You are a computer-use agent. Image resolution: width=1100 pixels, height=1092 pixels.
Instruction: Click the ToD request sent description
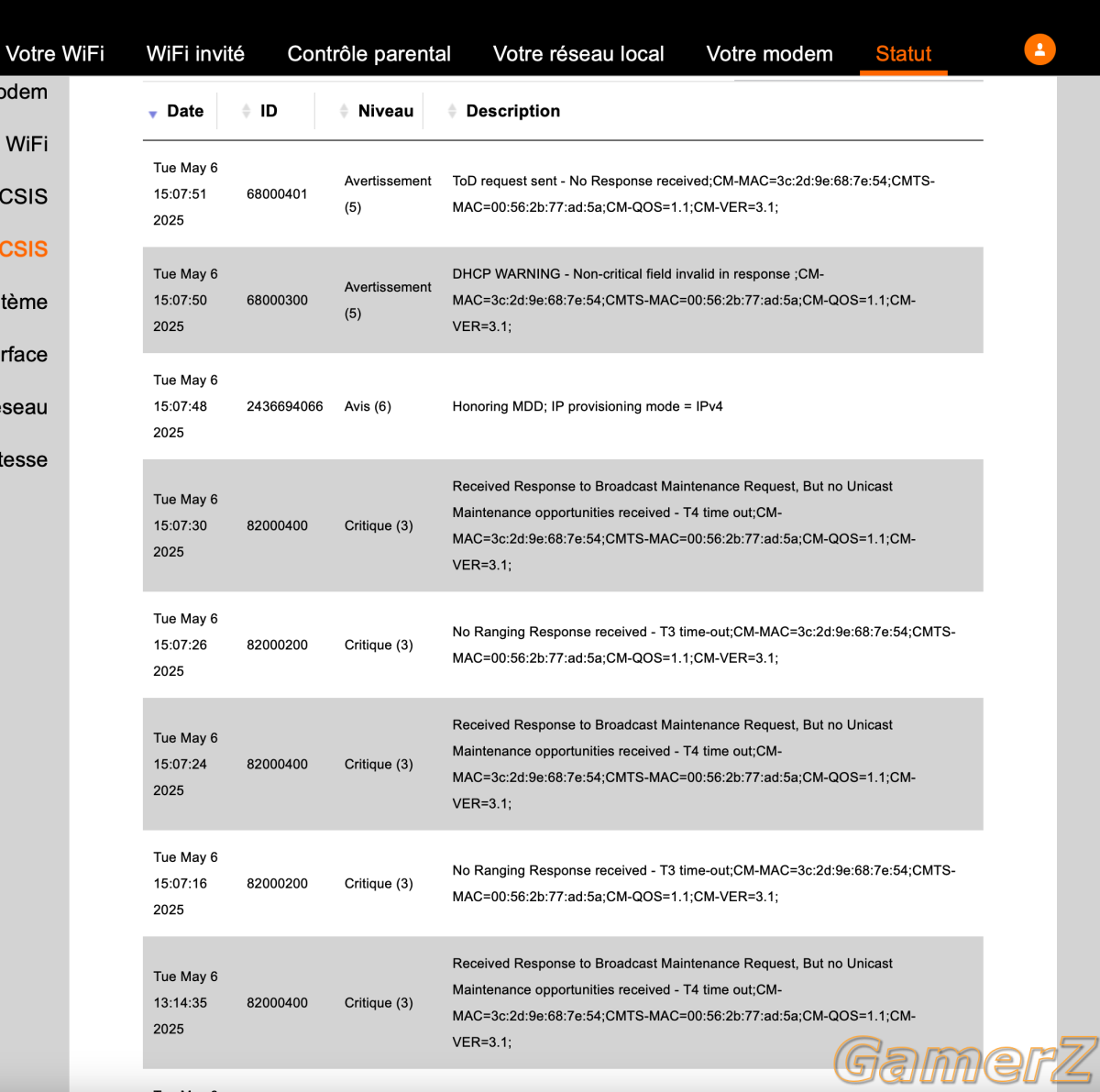[694, 194]
